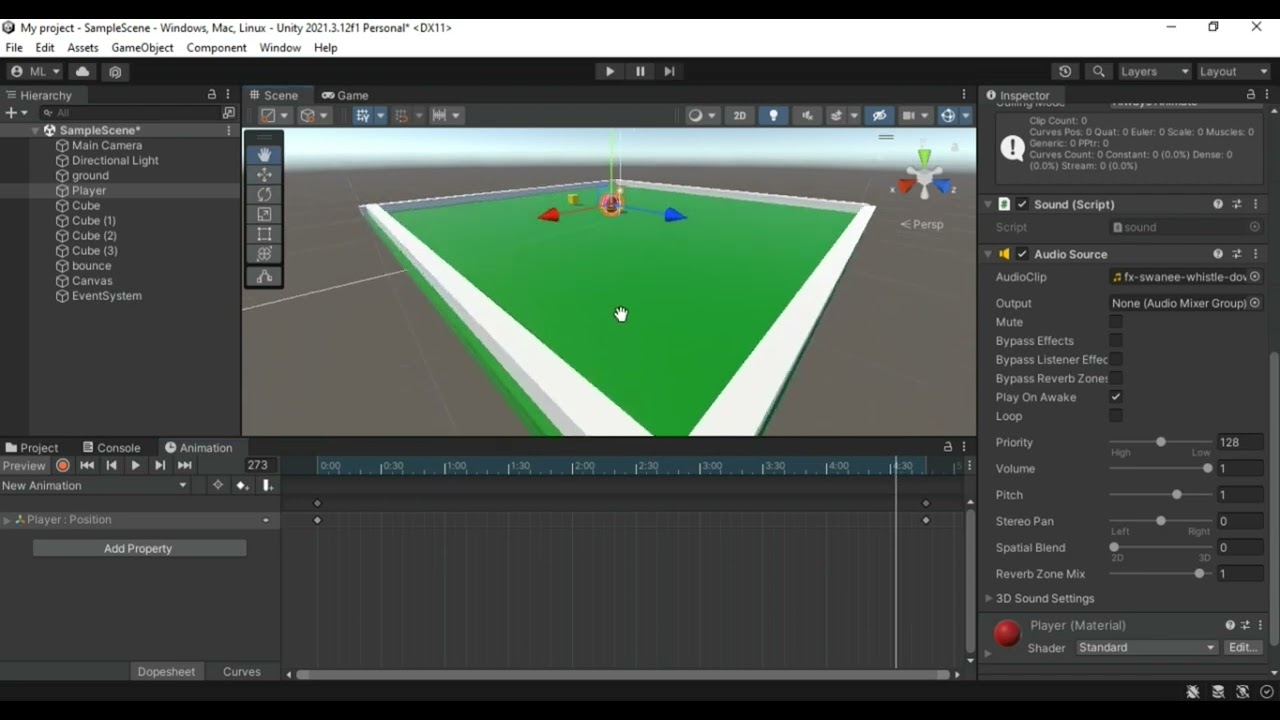Image resolution: width=1280 pixels, height=720 pixels.
Task: Open Audio Source presets icon
Action: coord(1237,254)
